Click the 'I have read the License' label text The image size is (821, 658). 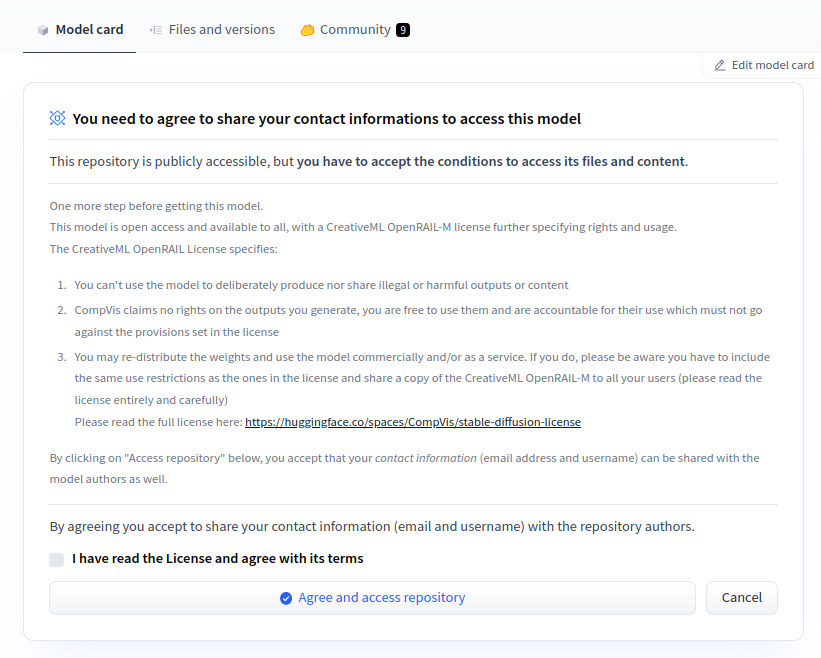point(216,559)
